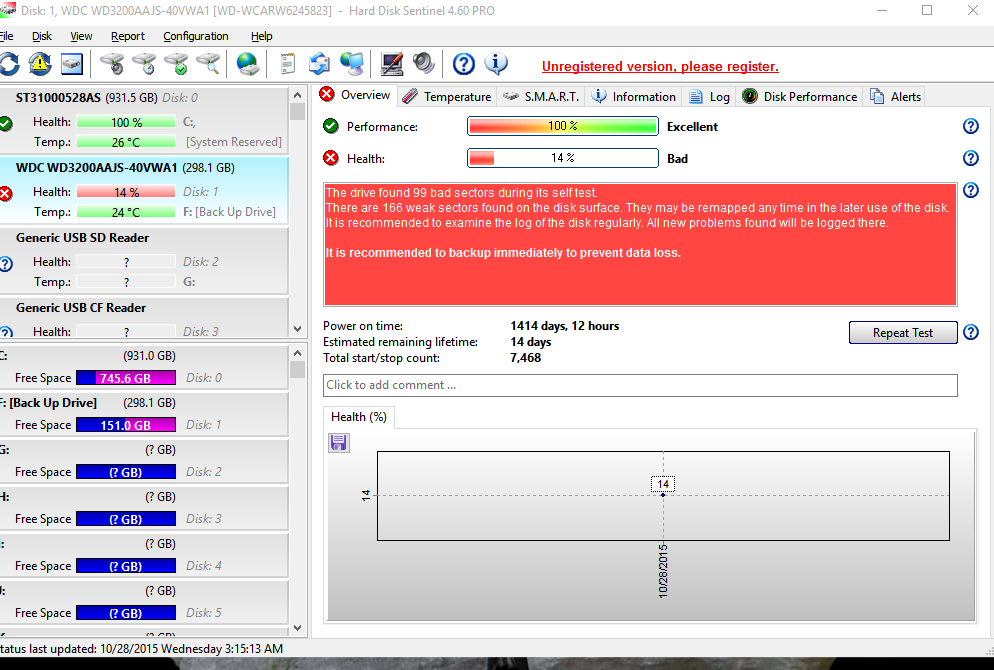Click the 151.0 GB free space bar
Viewport: 994px width, 670px height.
(x=126, y=425)
